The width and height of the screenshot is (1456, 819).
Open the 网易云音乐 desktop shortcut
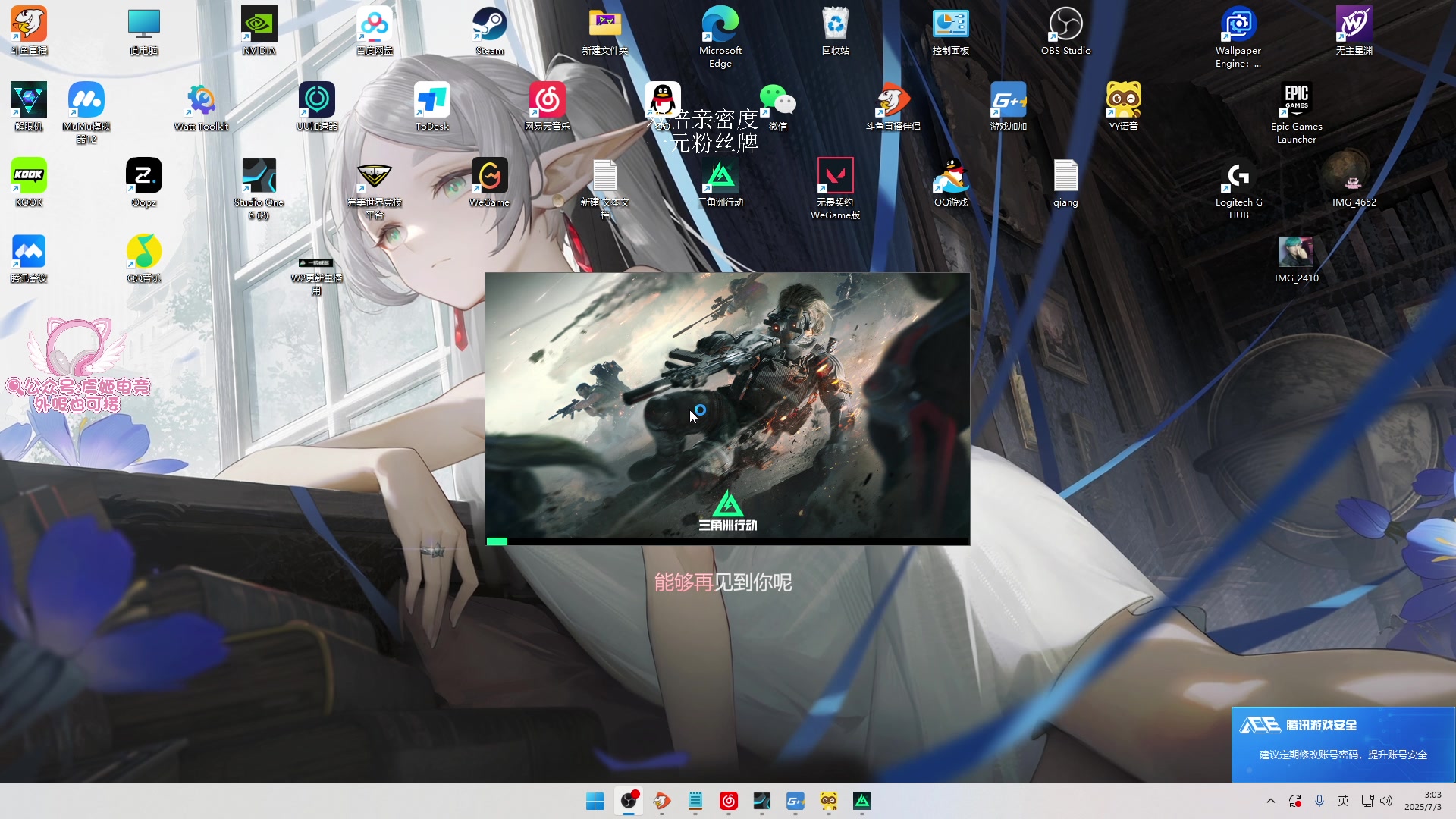548,106
